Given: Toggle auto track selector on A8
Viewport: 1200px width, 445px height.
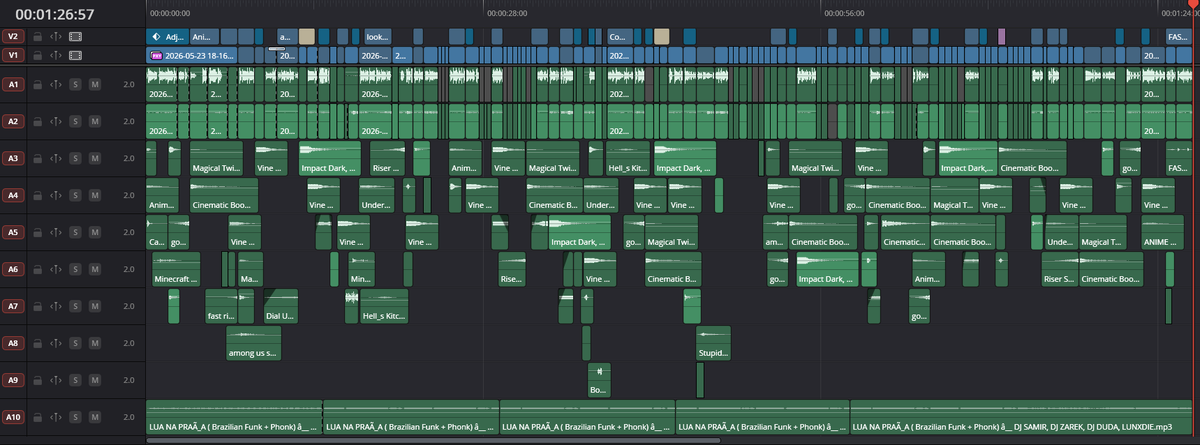Looking at the screenshot, I should 56,344.
